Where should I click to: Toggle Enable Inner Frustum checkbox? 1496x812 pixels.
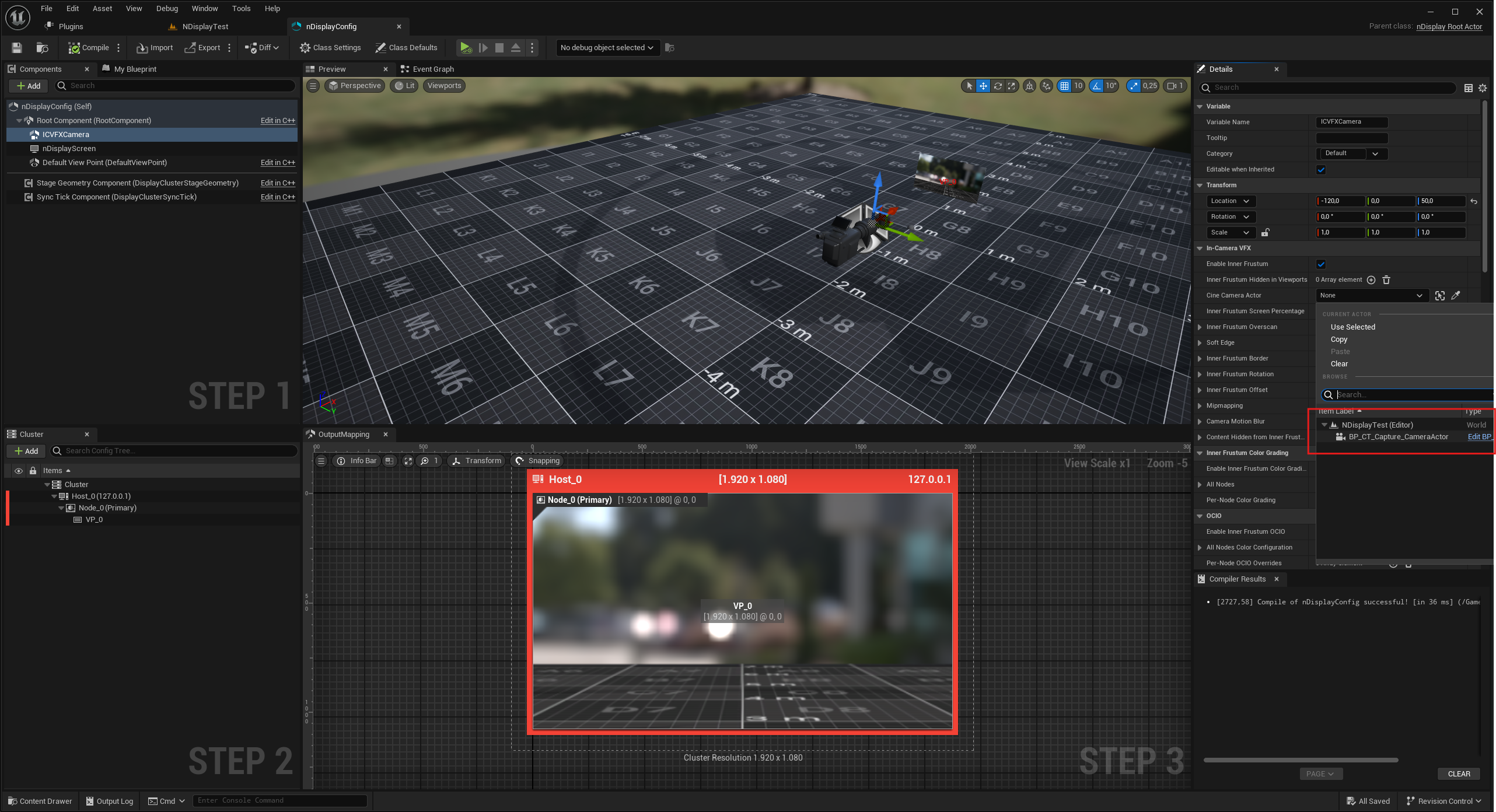point(1321,264)
